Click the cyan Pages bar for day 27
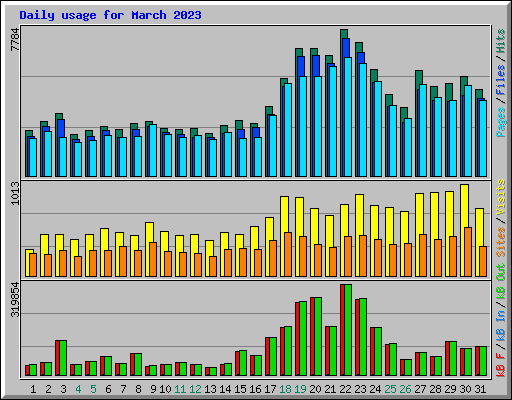This screenshot has height=400, width=512. [x=423, y=130]
